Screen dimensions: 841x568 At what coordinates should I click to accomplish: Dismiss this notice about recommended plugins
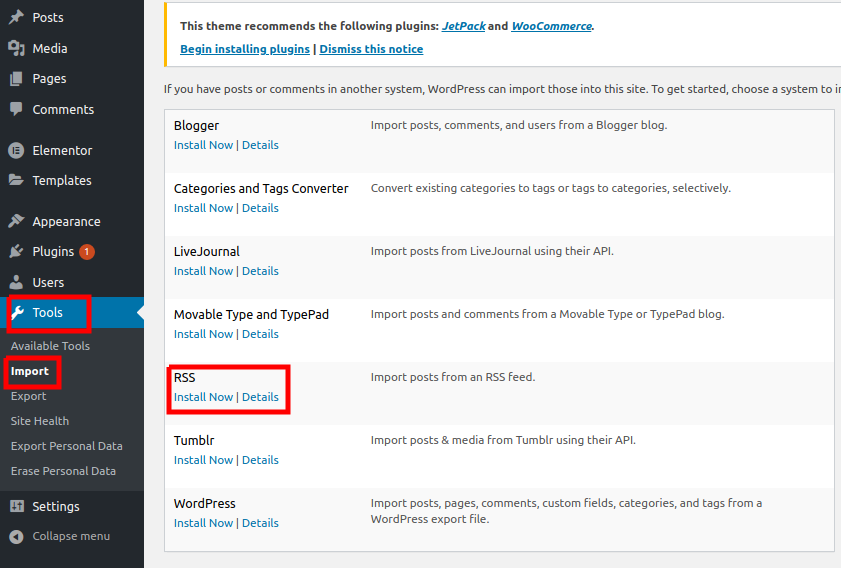click(x=371, y=49)
